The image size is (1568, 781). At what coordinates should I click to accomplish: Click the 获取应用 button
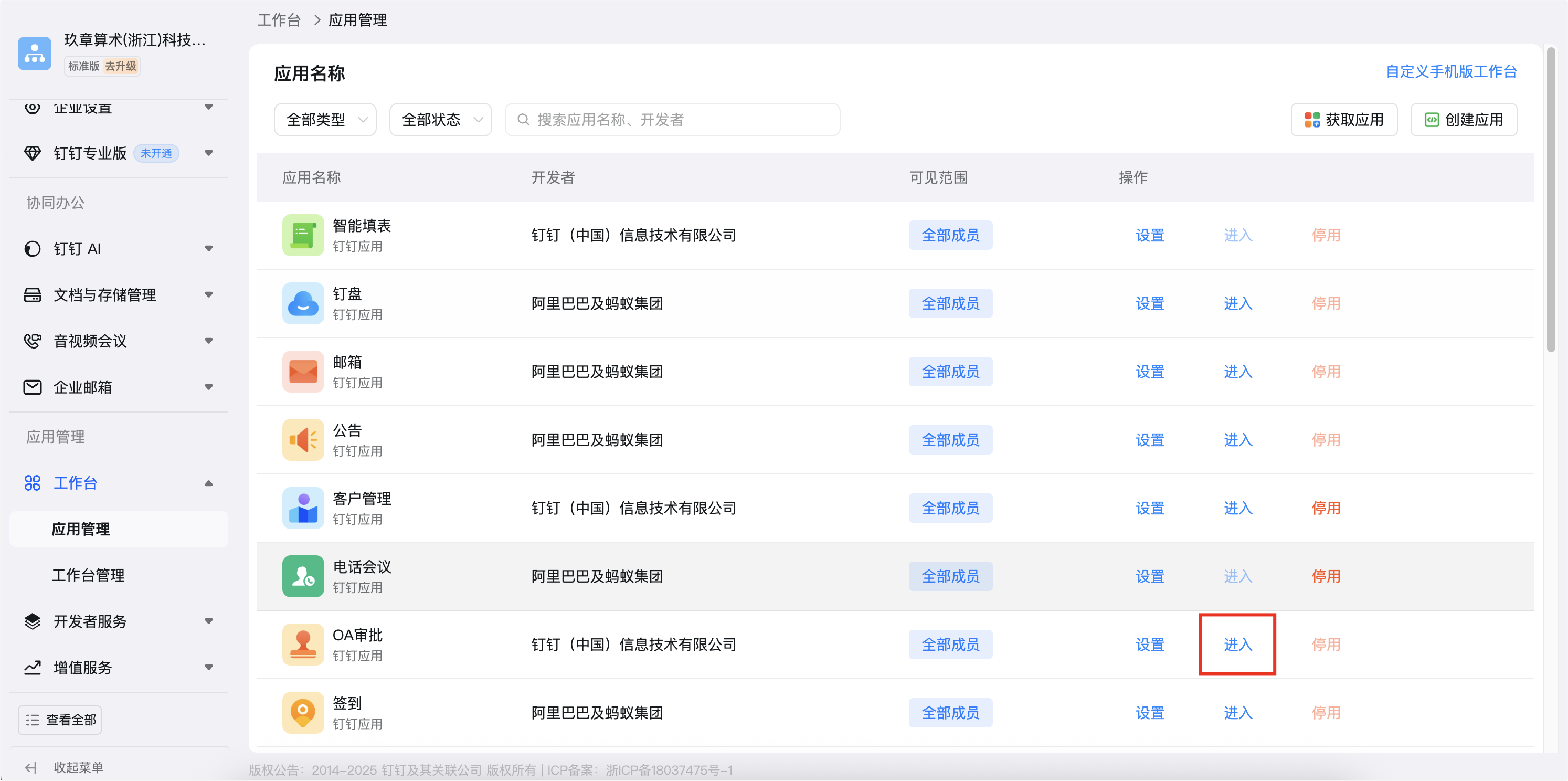1343,119
